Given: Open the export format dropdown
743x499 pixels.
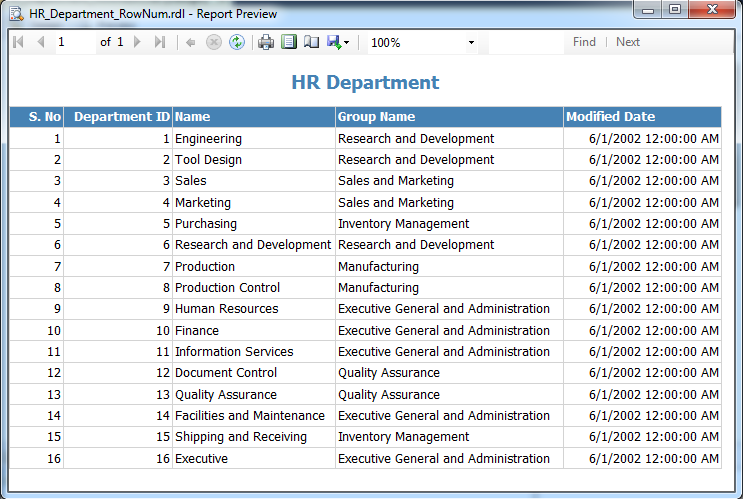Looking at the screenshot, I should [x=338, y=42].
